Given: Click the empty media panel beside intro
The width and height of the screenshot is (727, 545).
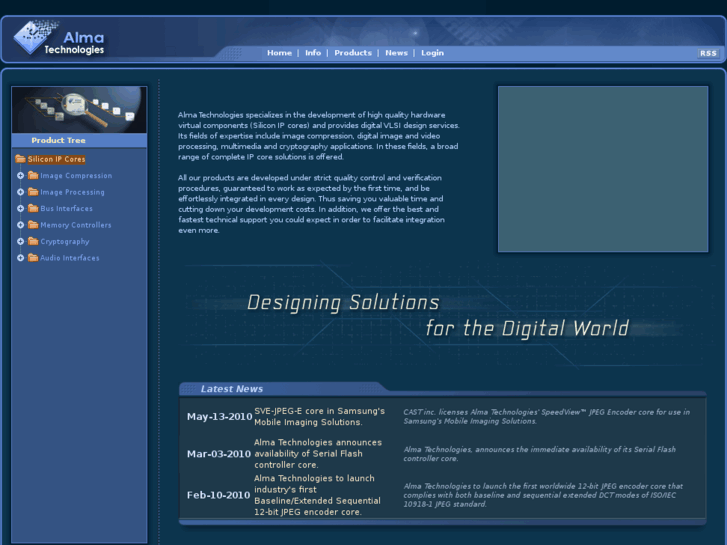Looking at the screenshot, I should (x=603, y=169).
